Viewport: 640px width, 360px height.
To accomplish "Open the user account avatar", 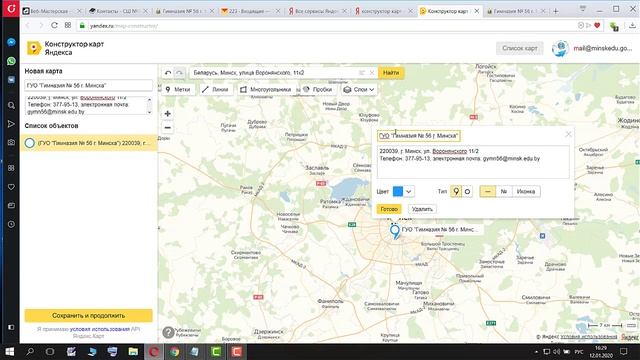I will (560, 49).
